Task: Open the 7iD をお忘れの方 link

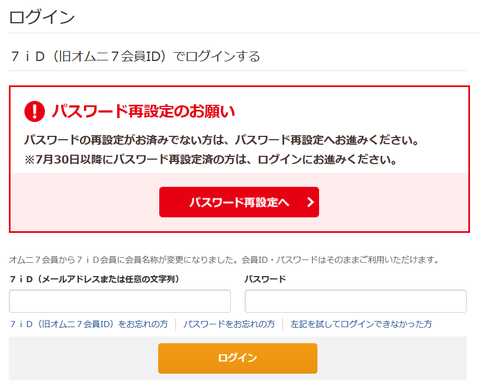Action: click(x=89, y=324)
